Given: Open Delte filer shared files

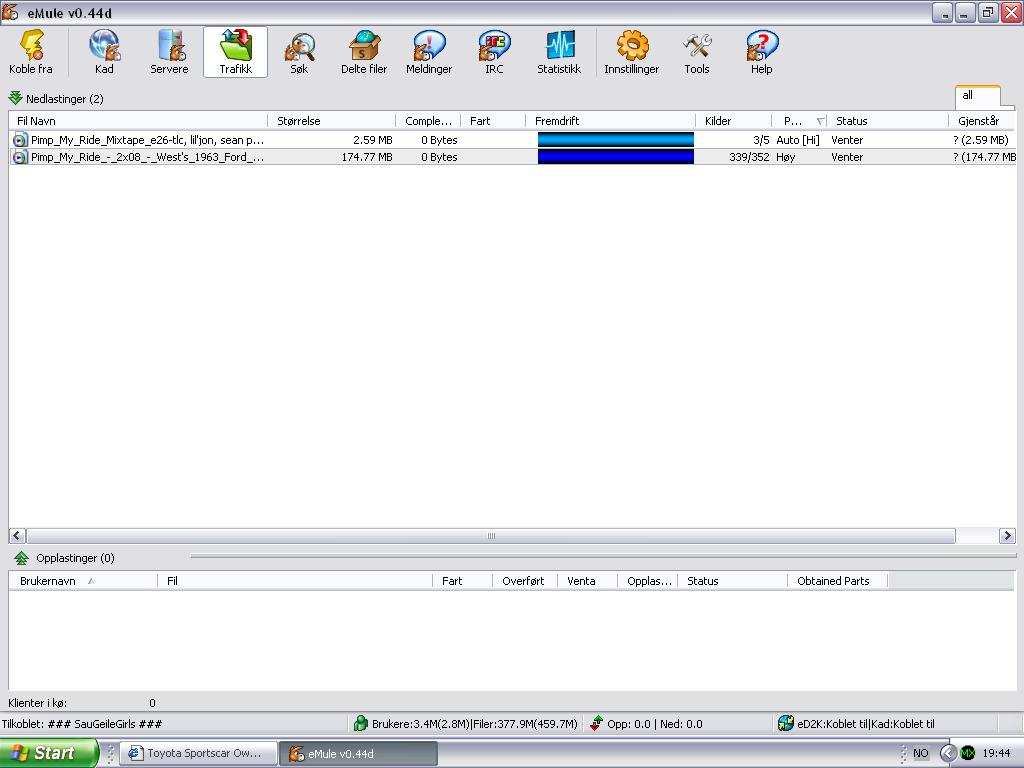Looking at the screenshot, I should coord(364,52).
